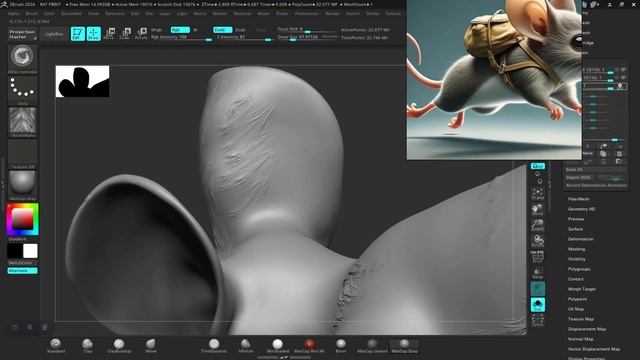Pick a hue in the color picker square
Screen dimensions: 640x360
pyautogui.click(x=22, y=220)
